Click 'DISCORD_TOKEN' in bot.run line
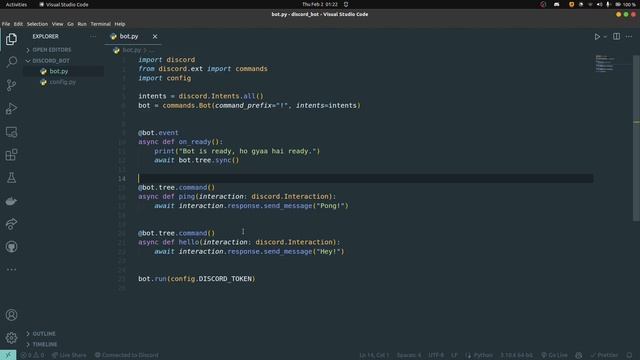Viewport: 640px width, 360px height. [225, 279]
